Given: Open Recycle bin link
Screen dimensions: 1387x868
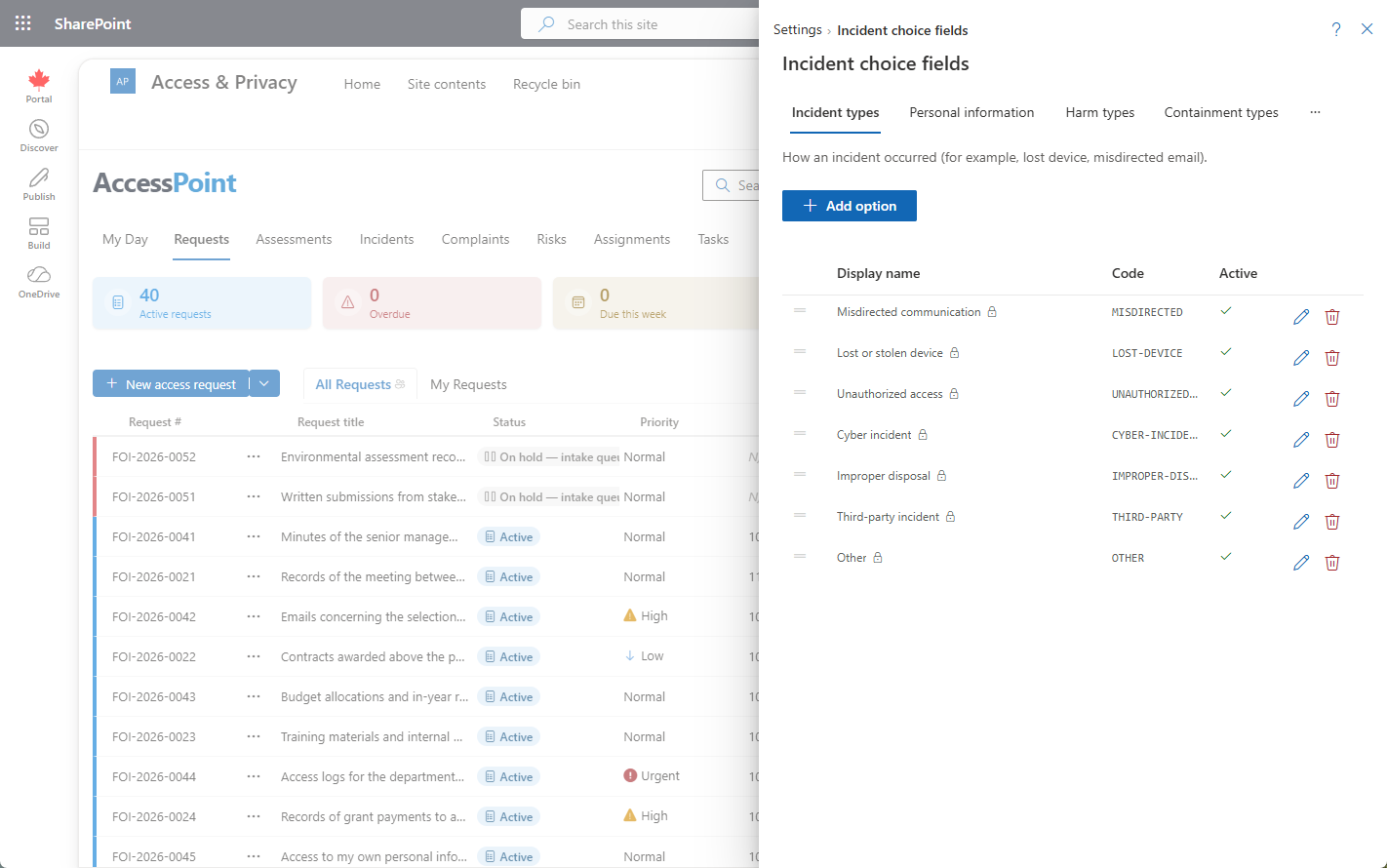Looking at the screenshot, I should coord(546,84).
